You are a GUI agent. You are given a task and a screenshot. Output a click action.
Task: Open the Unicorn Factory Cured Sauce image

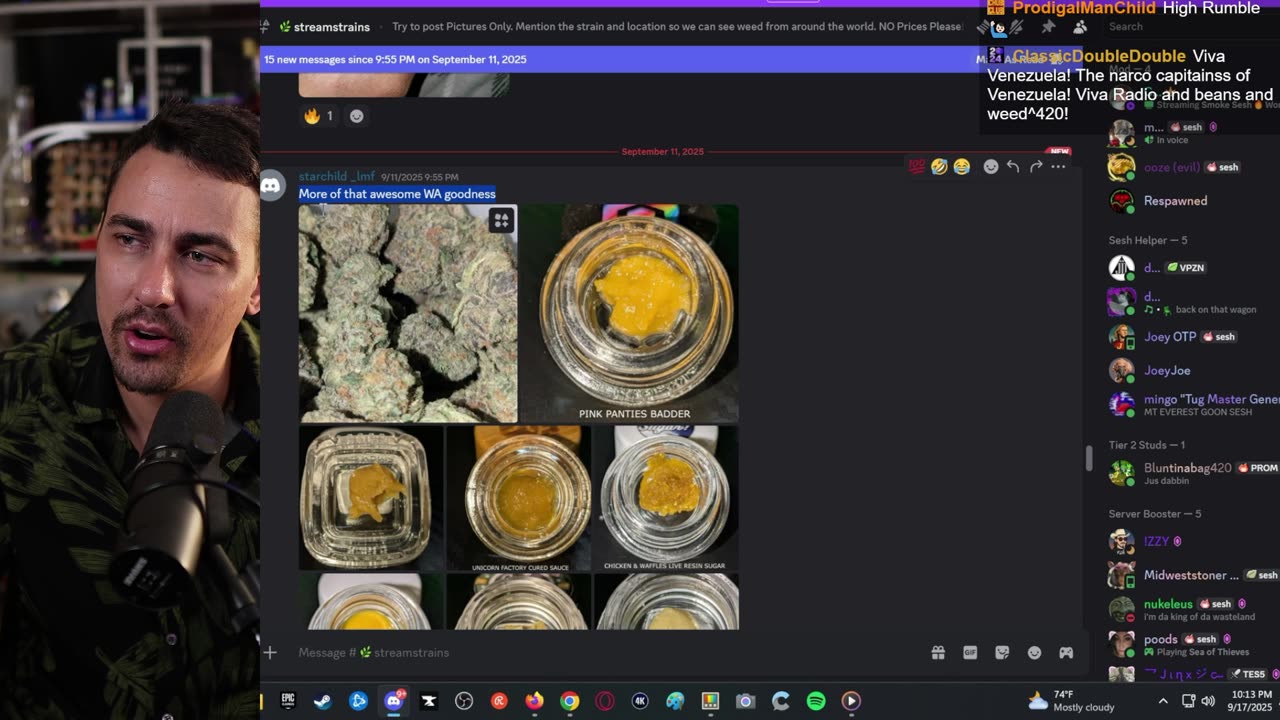[519, 498]
